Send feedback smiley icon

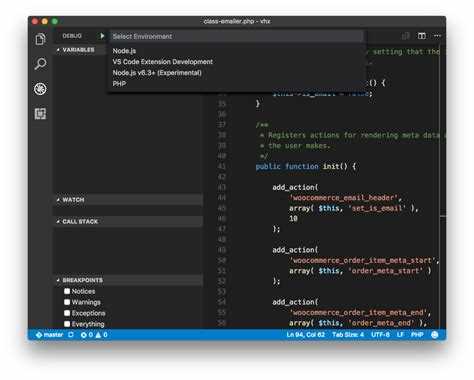point(434,335)
